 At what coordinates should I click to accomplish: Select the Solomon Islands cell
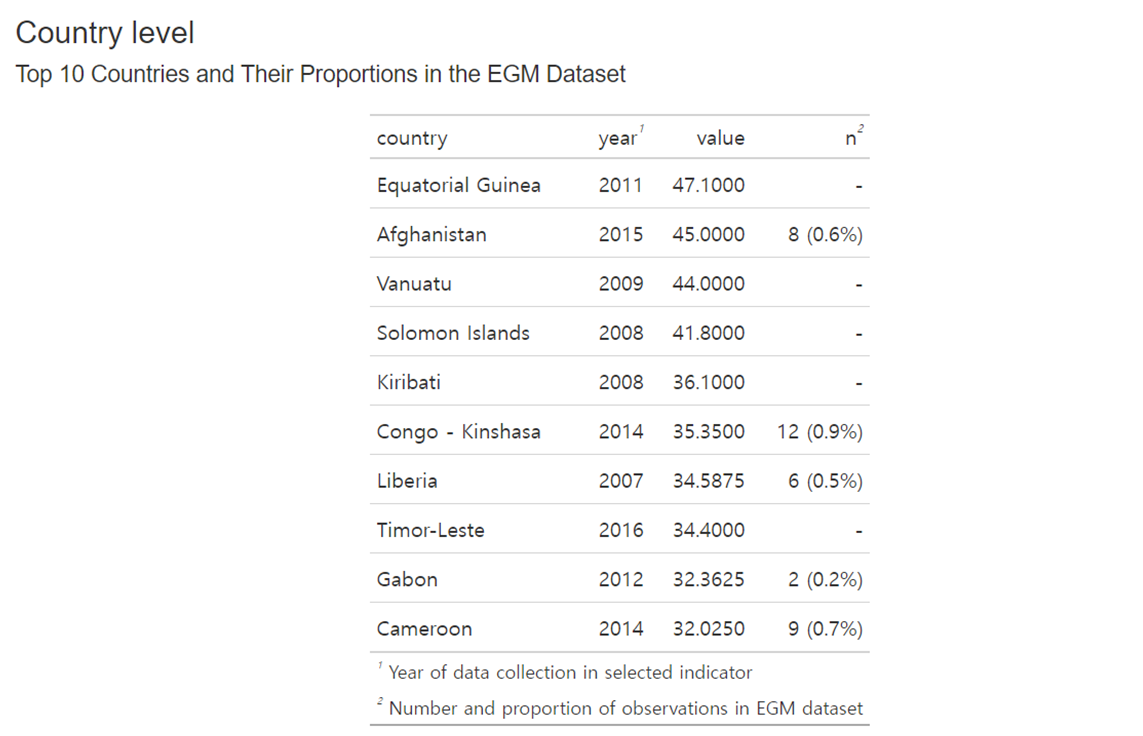tap(453, 333)
